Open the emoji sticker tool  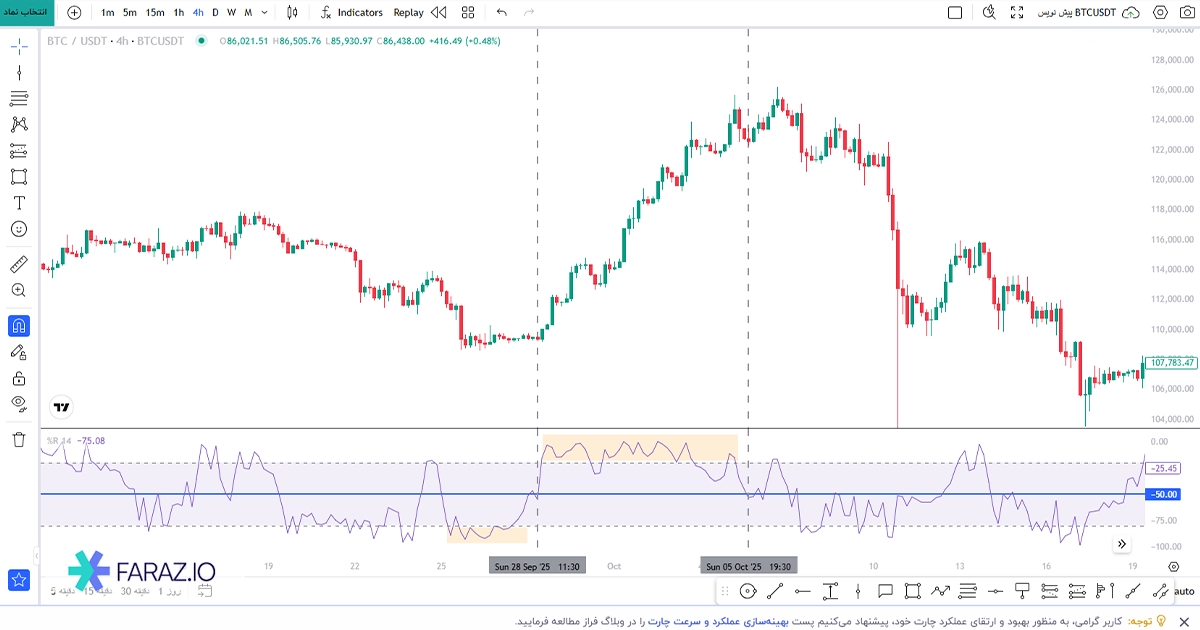tap(19, 229)
